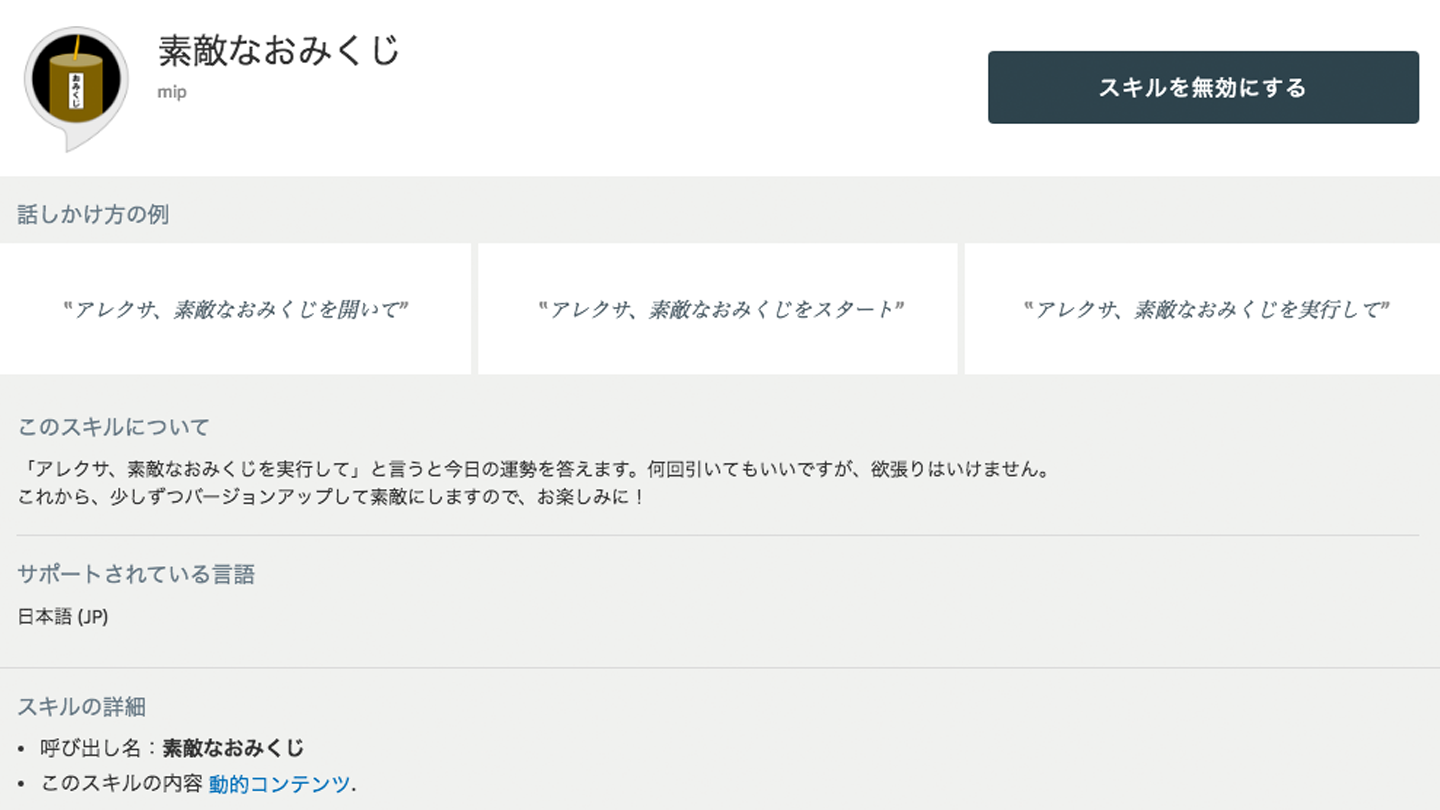
Task: Click the description line starting with これから
Action: click(x=331, y=496)
